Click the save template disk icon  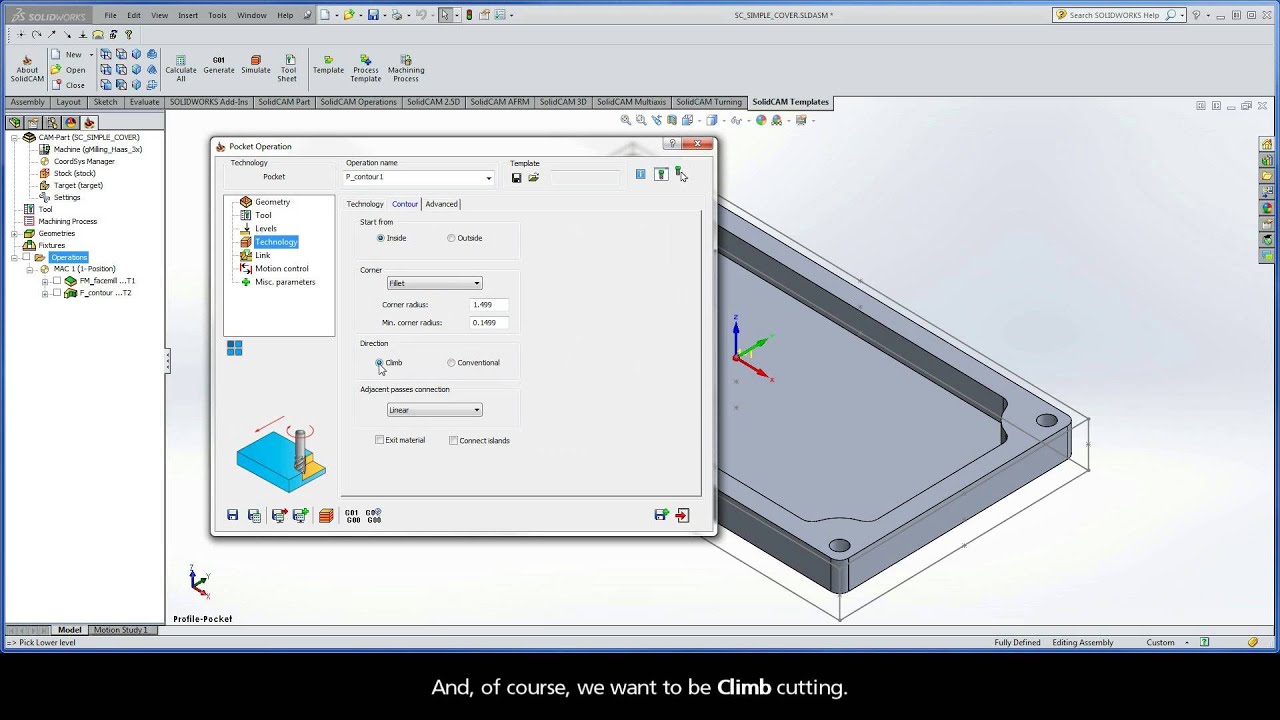coord(516,178)
